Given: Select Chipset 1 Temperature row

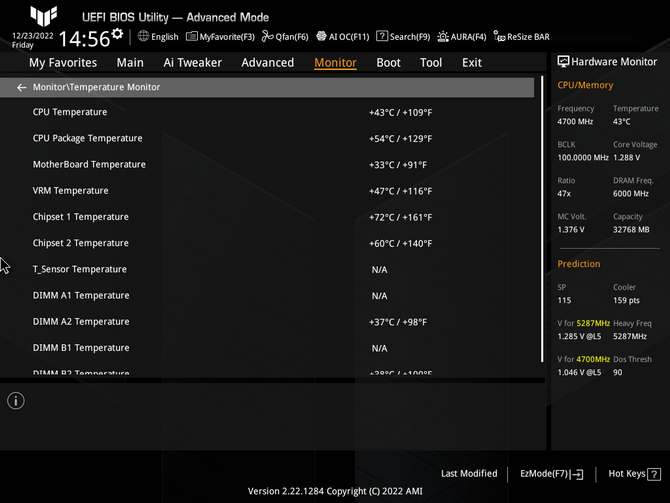Looking at the screenshot, I should click(267, 217).
